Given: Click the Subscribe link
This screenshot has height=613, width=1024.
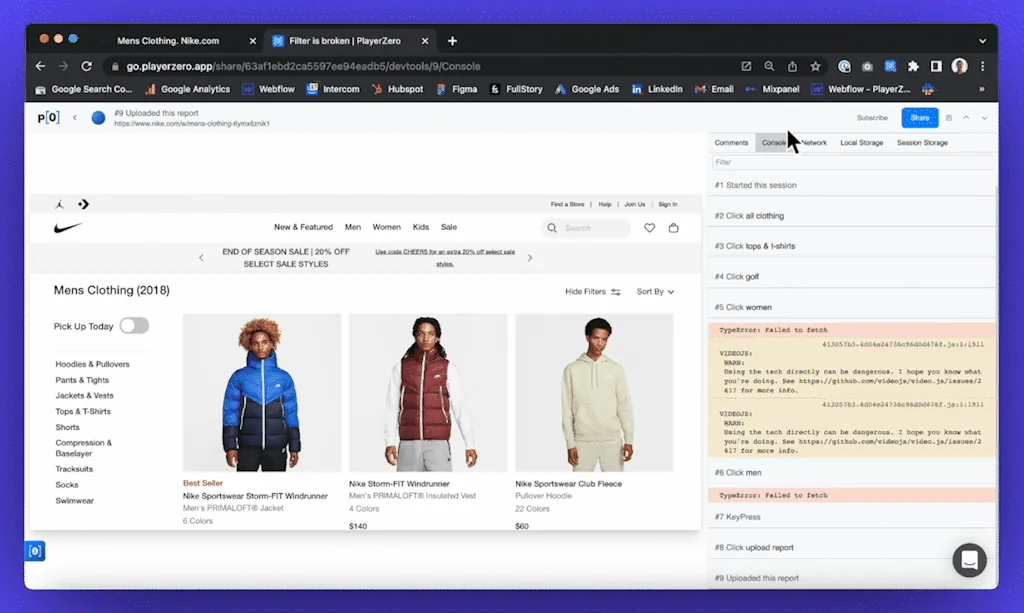Looking at the screenshot, I should (872, 118).
